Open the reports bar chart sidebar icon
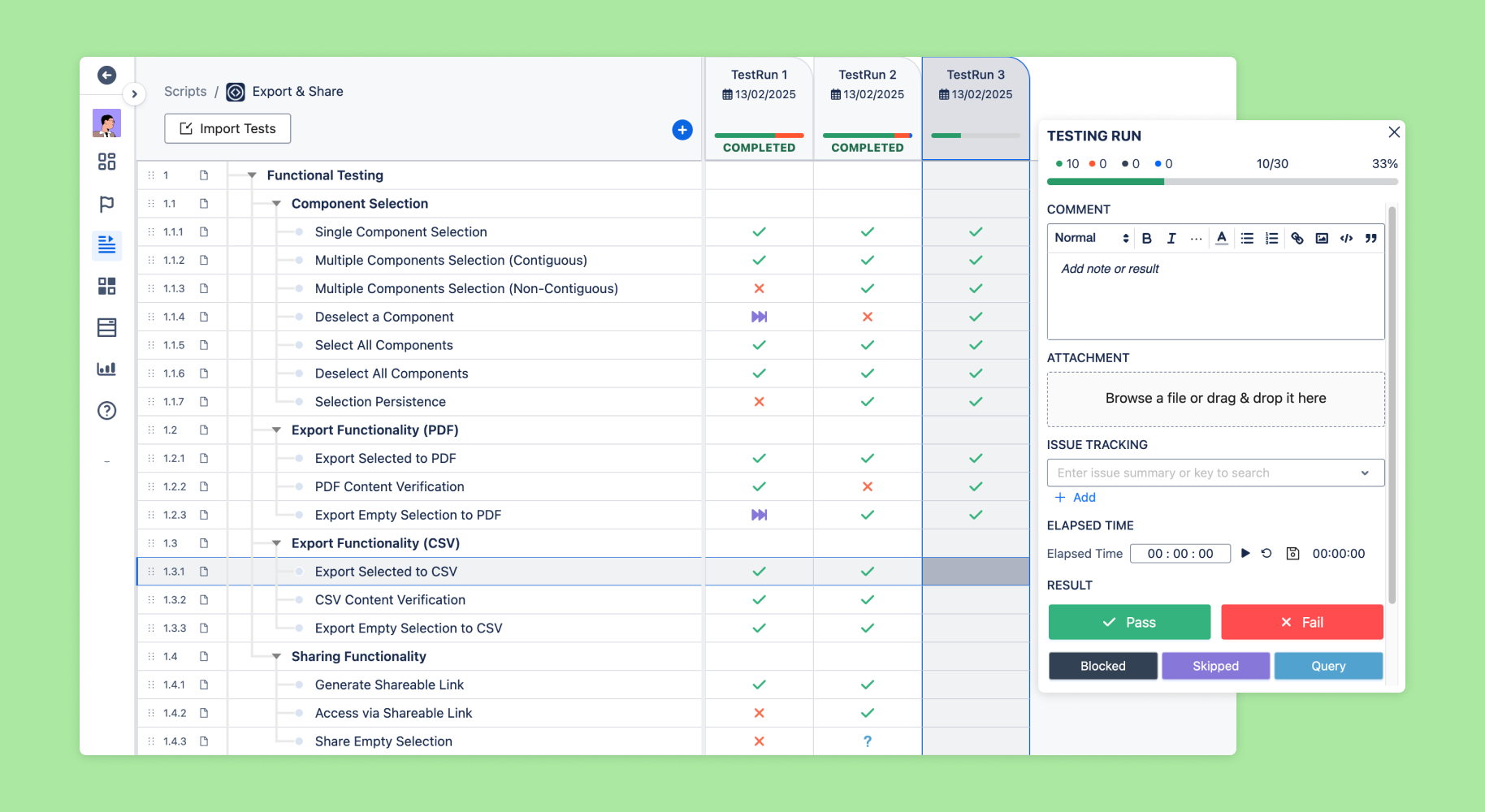Viewport: 1485px width, 812px height. pyautogui.click(x=106, y=369)
